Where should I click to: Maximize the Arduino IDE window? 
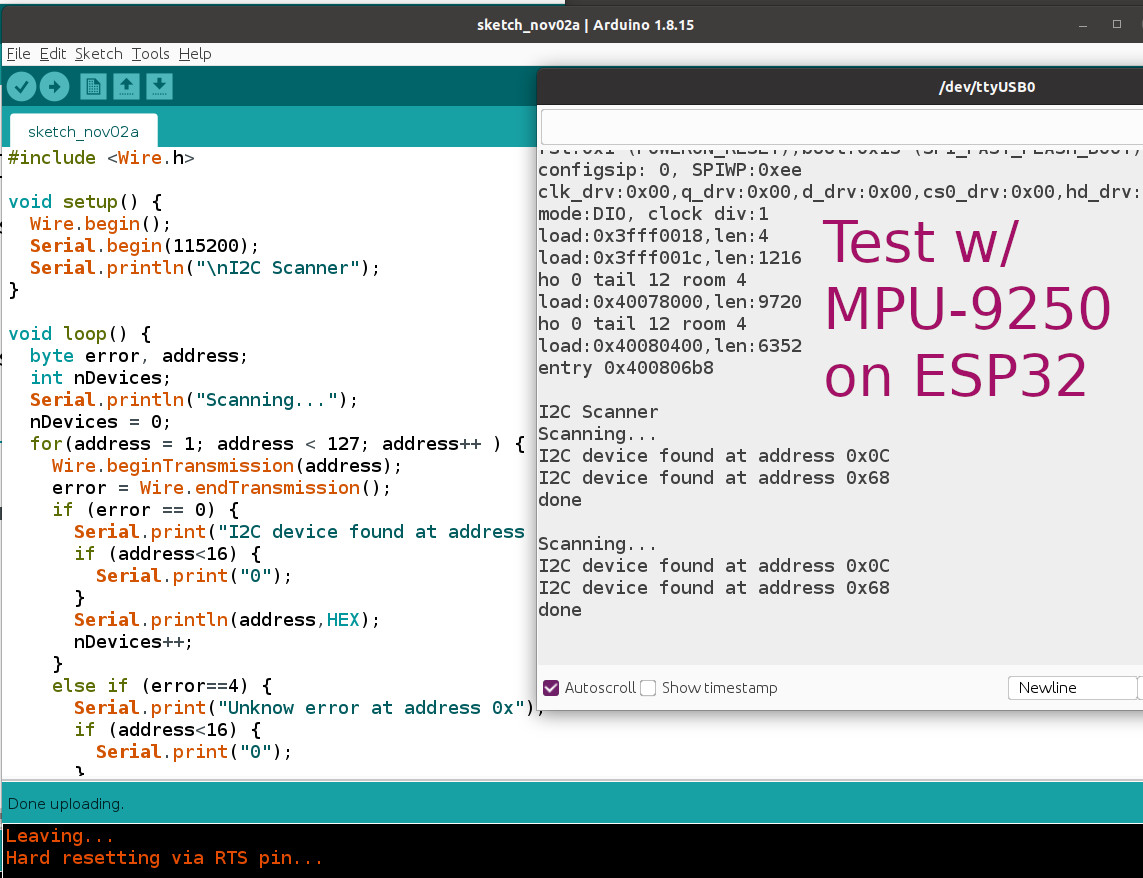pos(1117,25)
